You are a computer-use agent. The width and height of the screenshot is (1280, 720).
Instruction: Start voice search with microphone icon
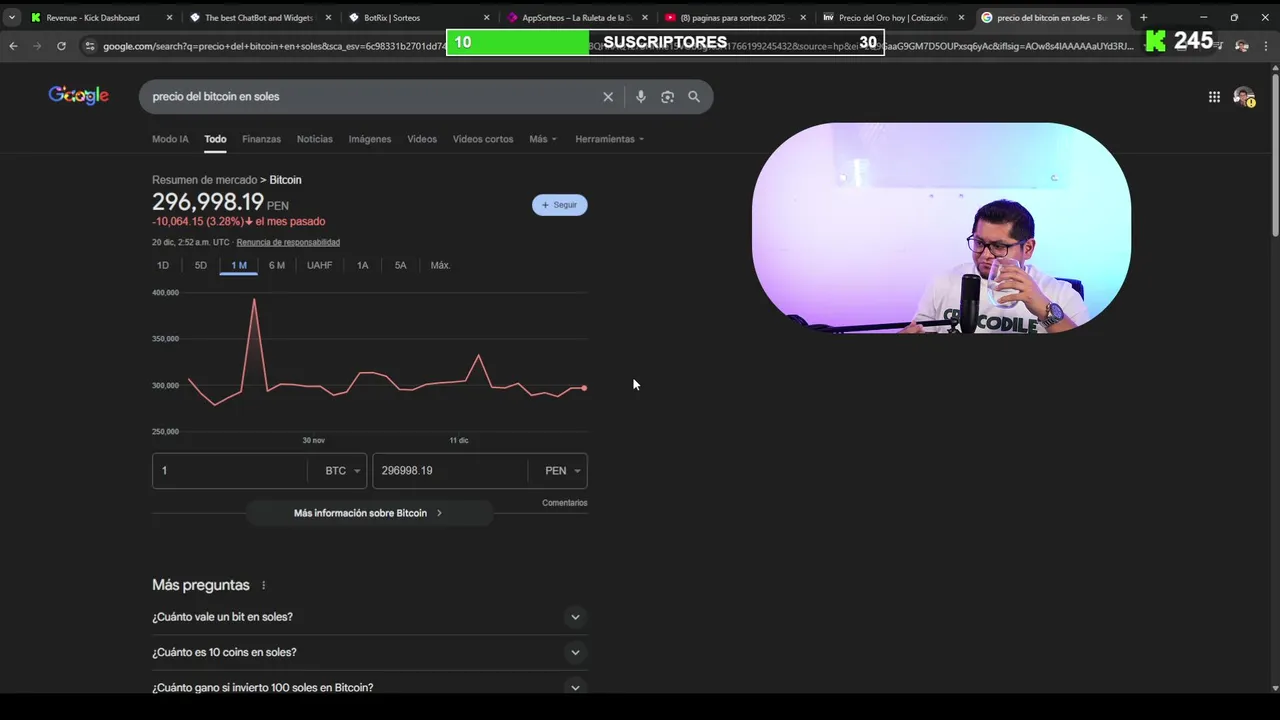point(641,97)
